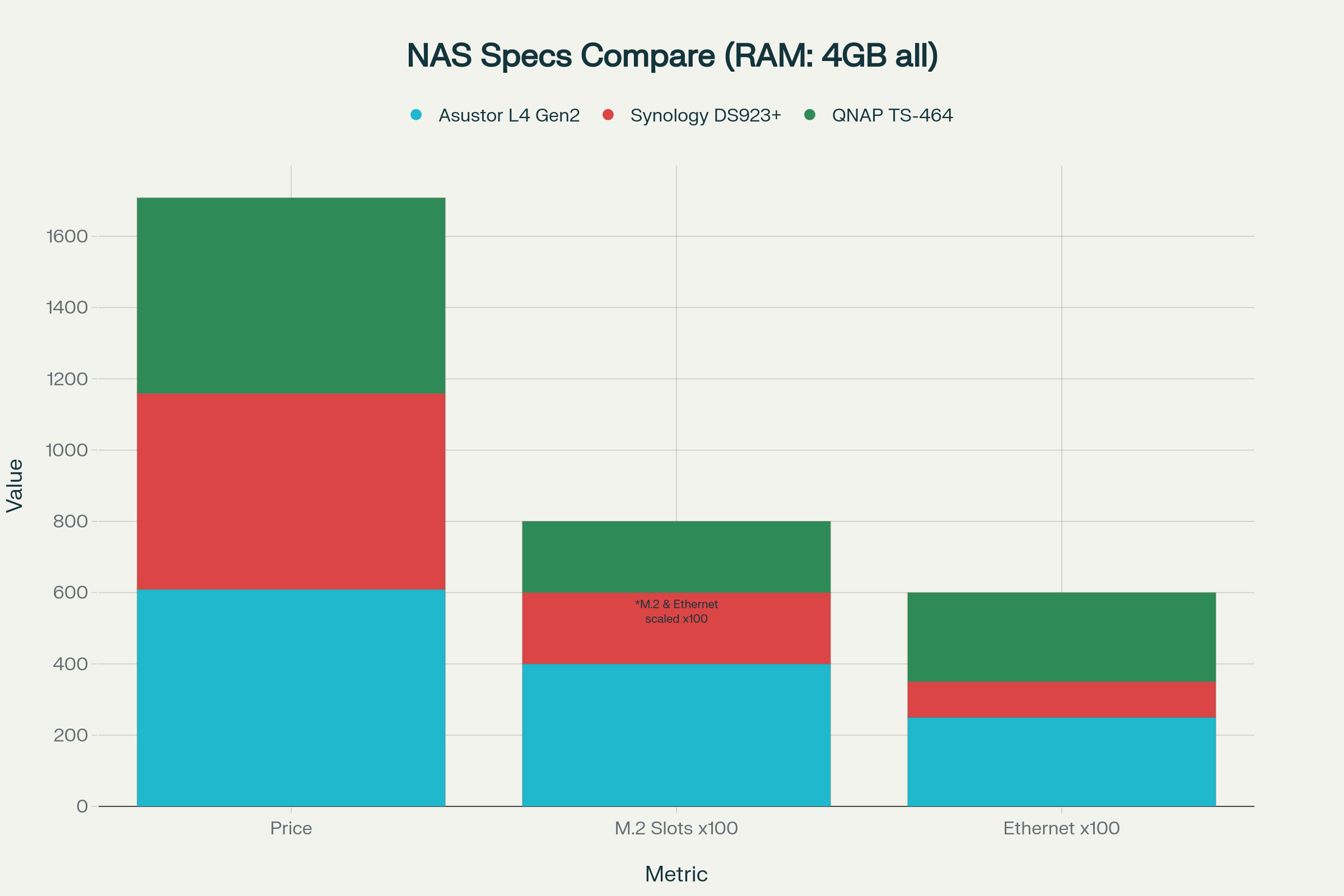Click the red Synology segment in Price bar
Screen dimensions: 1344x896
click(x=291, y=492)
